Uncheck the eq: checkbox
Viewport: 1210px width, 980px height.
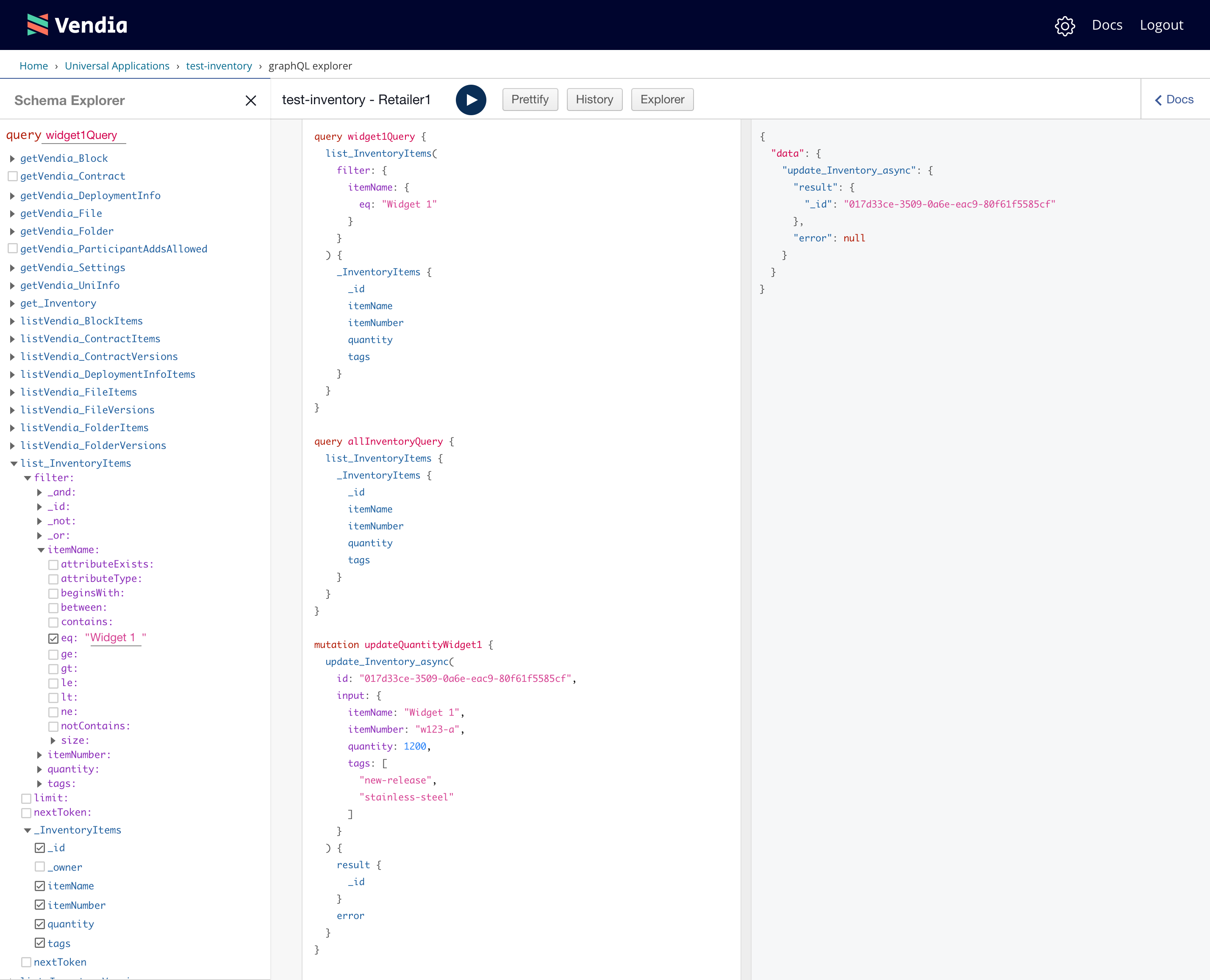53,639
